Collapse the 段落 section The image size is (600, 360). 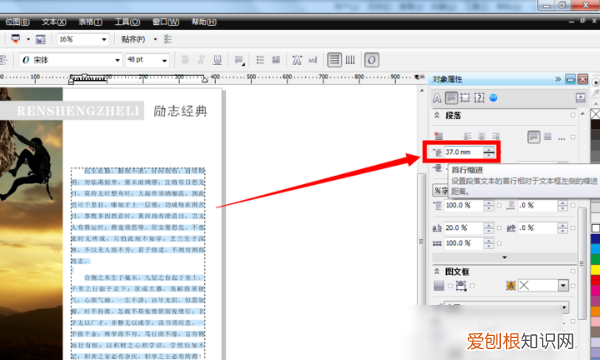coord(437,115)
